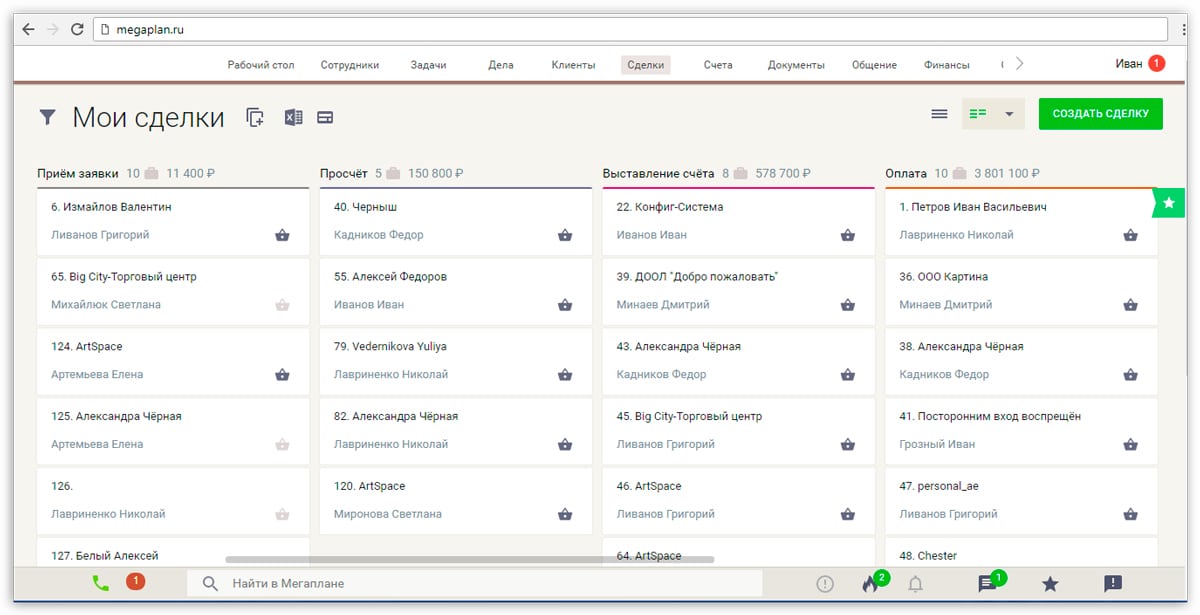Open the phone icon in bottom bar
The height and width of the screenshot is (615, 1200).
tap(100, 584)
